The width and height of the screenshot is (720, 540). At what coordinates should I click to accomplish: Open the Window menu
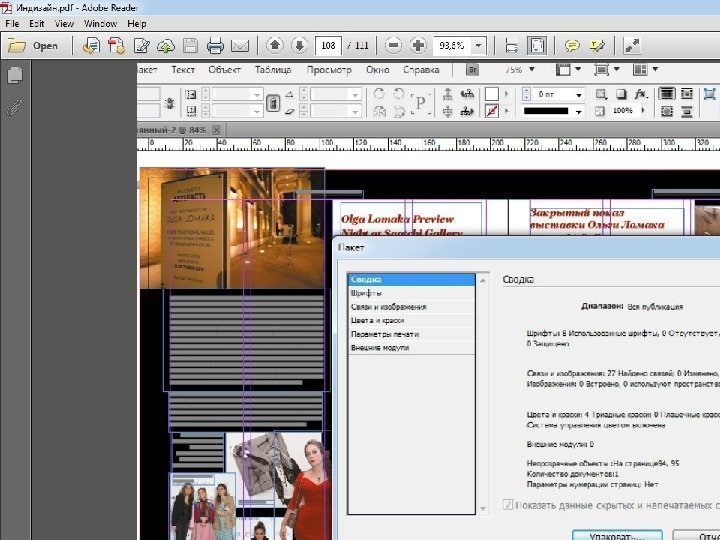coord(100,23)
